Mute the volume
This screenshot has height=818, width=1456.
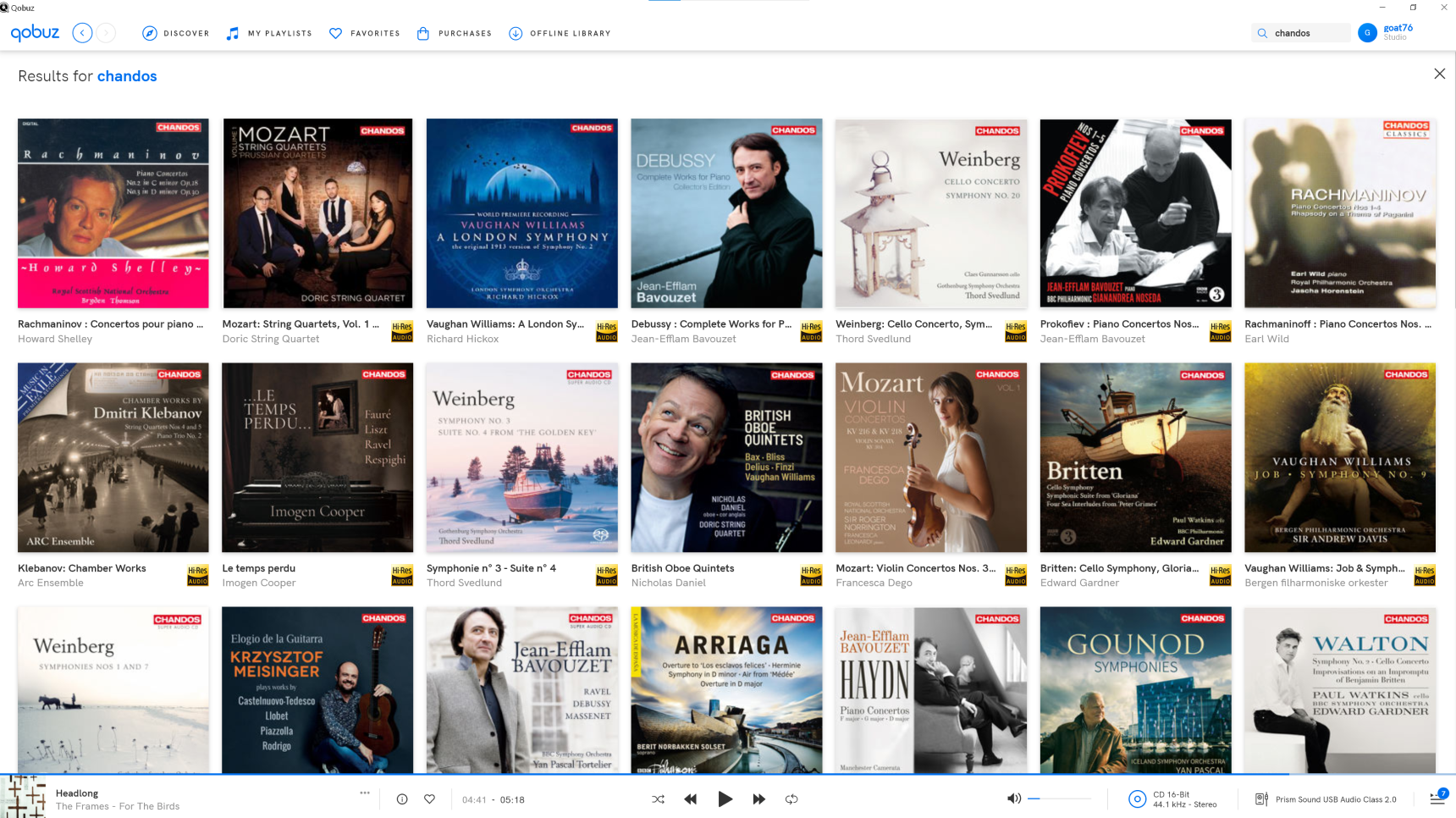[x=1013, y=799]
